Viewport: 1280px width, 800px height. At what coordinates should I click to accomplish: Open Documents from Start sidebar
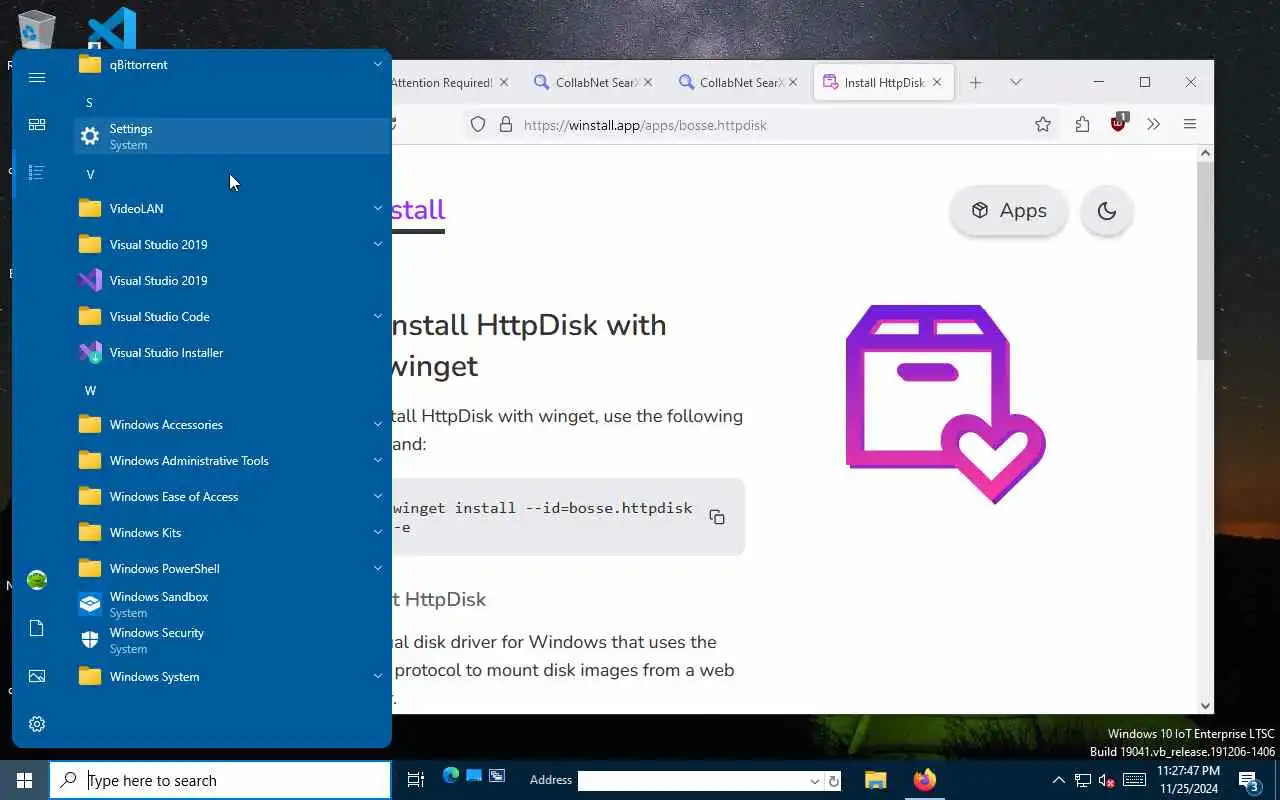coord(37,628)
